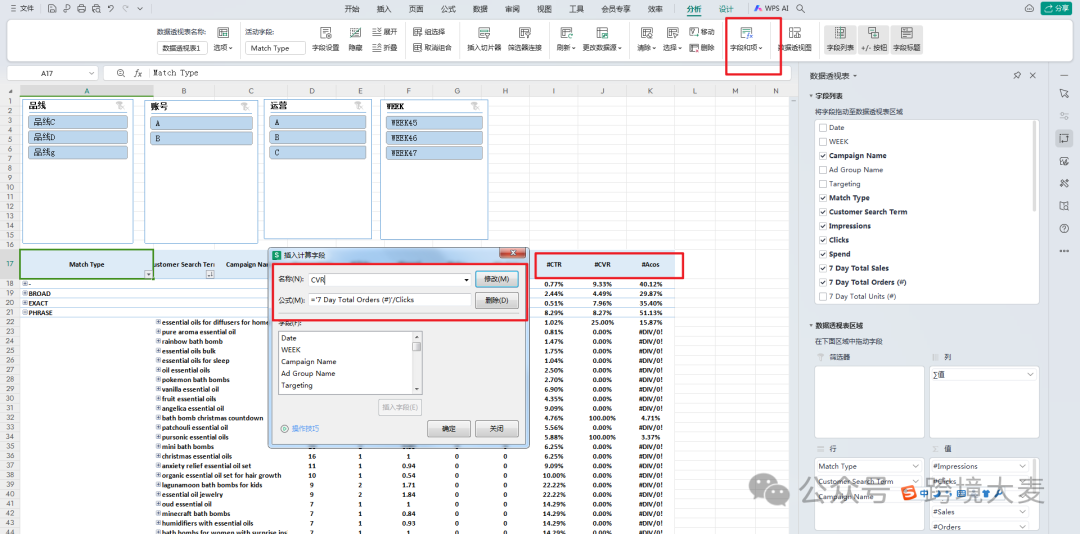Uncheck the Spend field checkbox
The height and width of the screenshot is (534, 1080).
pos(822,254)
